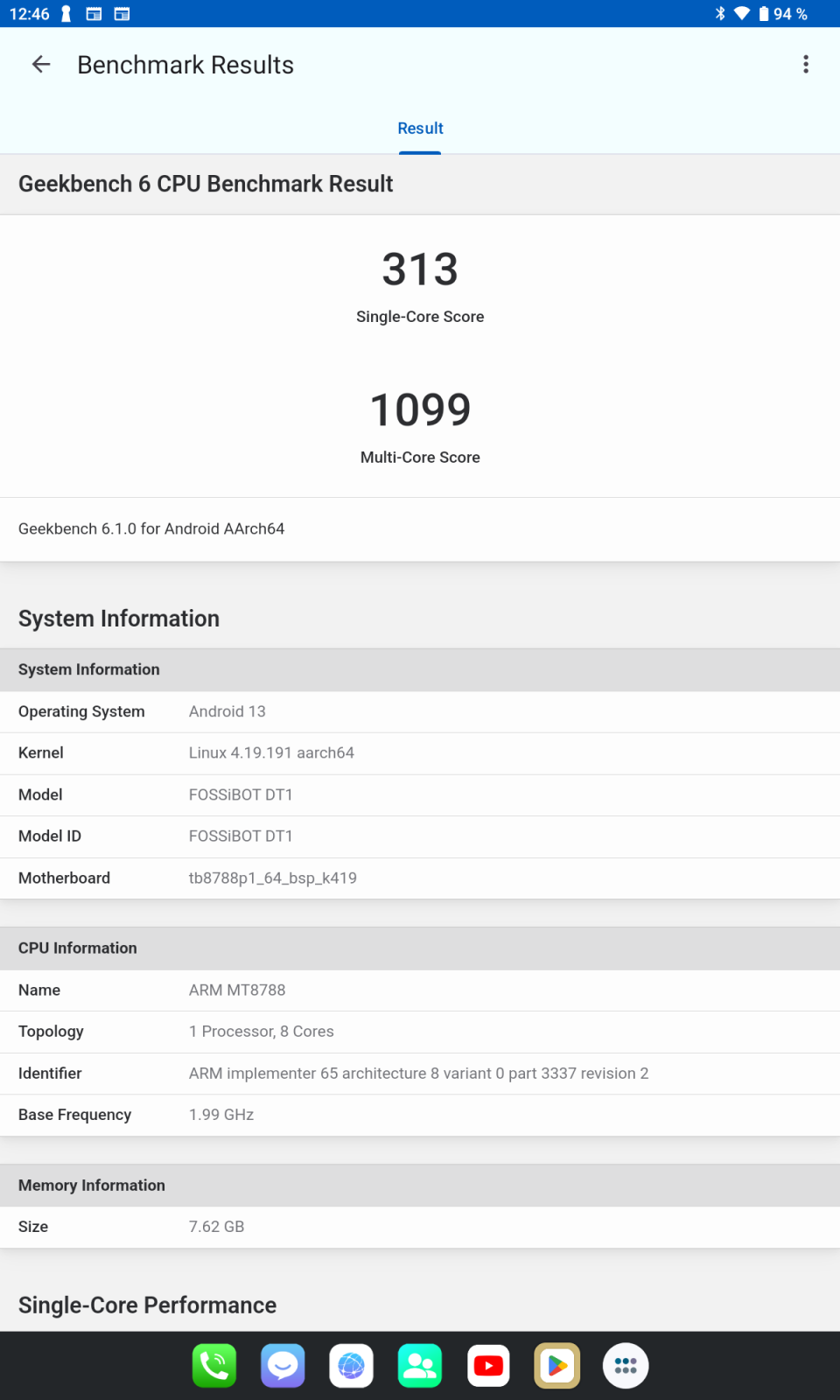Tap the ARM implementer 65 identifier value

[x=419, y=1073]
